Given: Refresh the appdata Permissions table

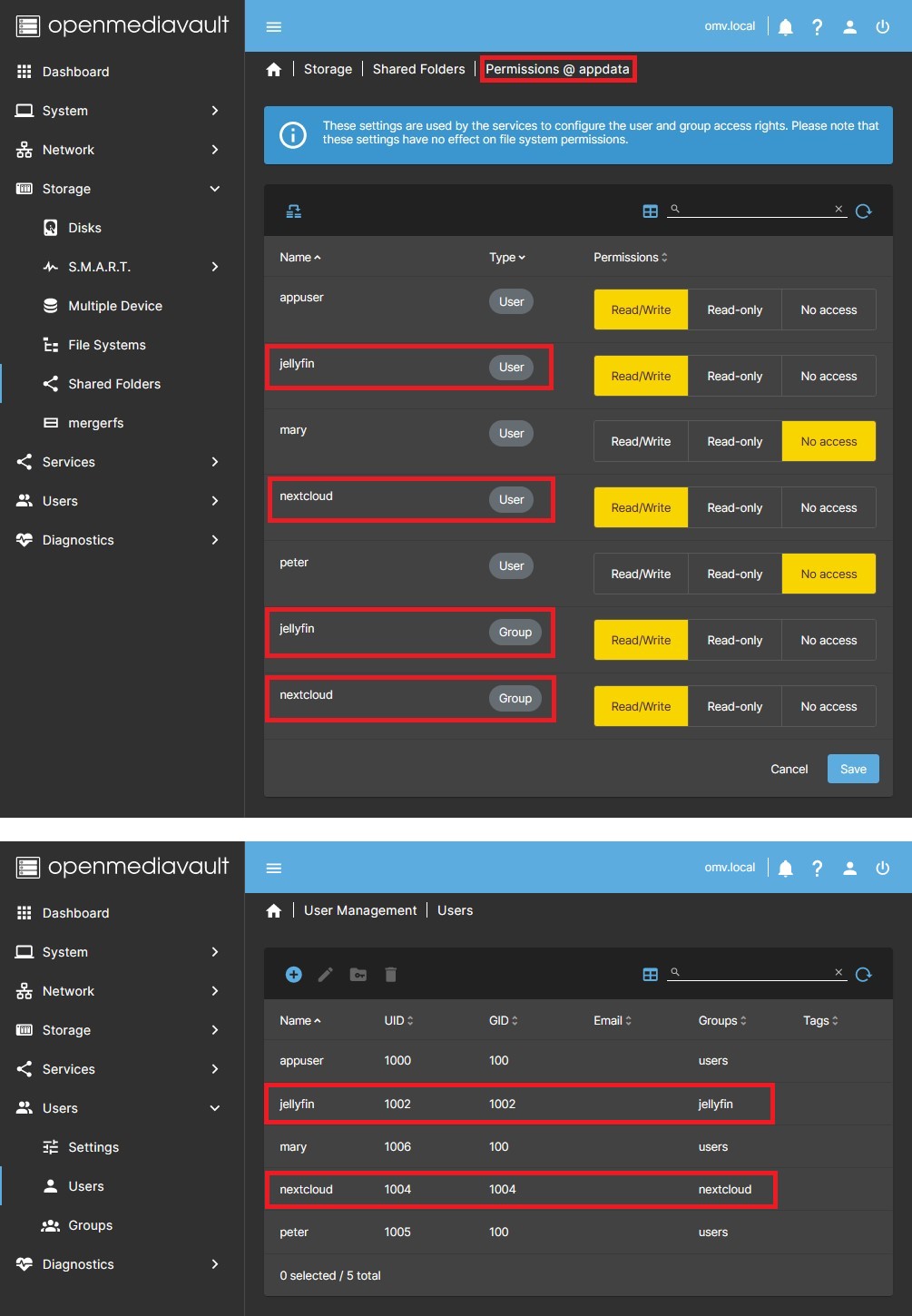Looking at the screenshot, I should tap(863, 211).
